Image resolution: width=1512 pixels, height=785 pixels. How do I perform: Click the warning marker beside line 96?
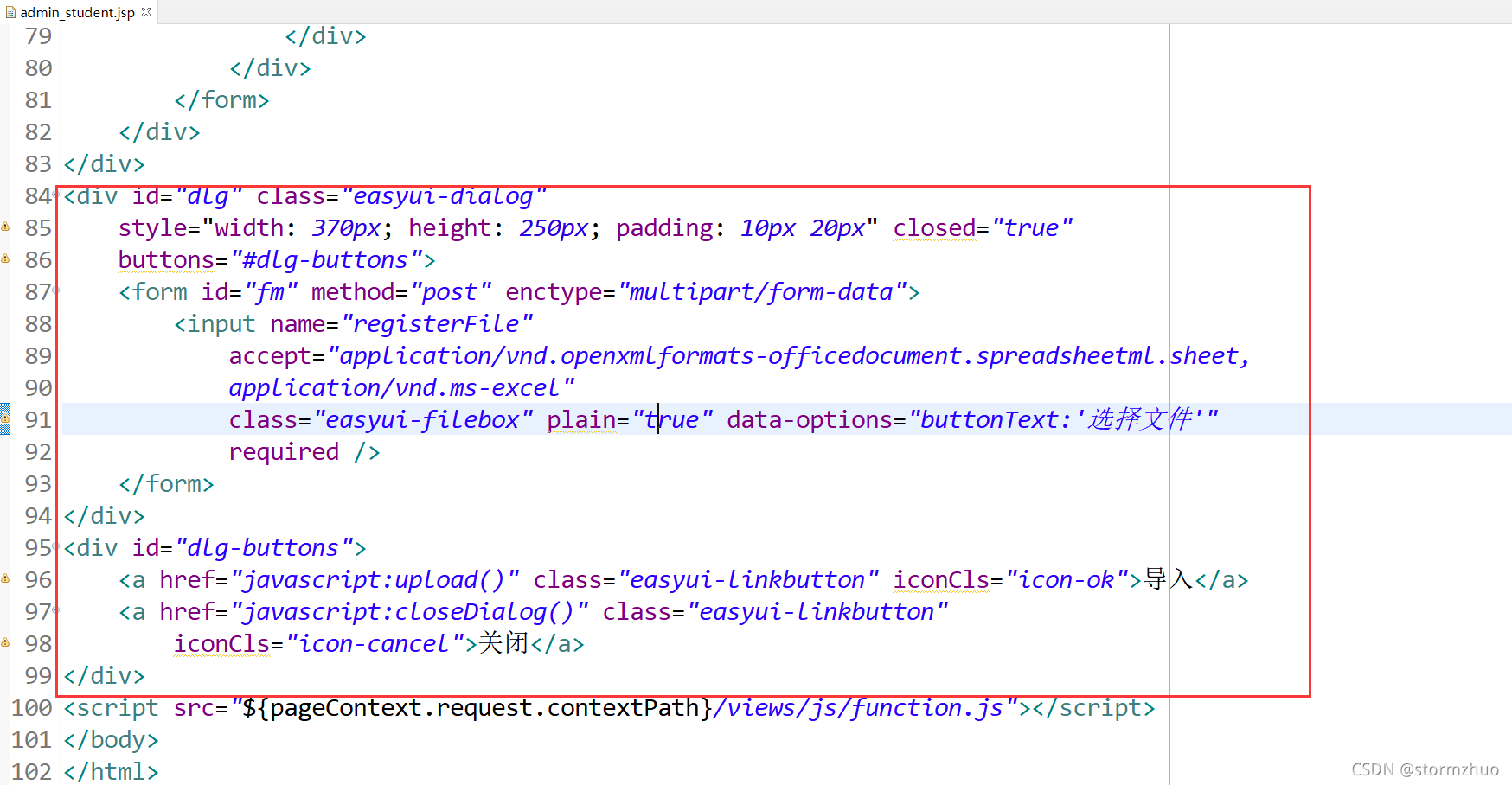pyautogui.click(x=5, y=578)
